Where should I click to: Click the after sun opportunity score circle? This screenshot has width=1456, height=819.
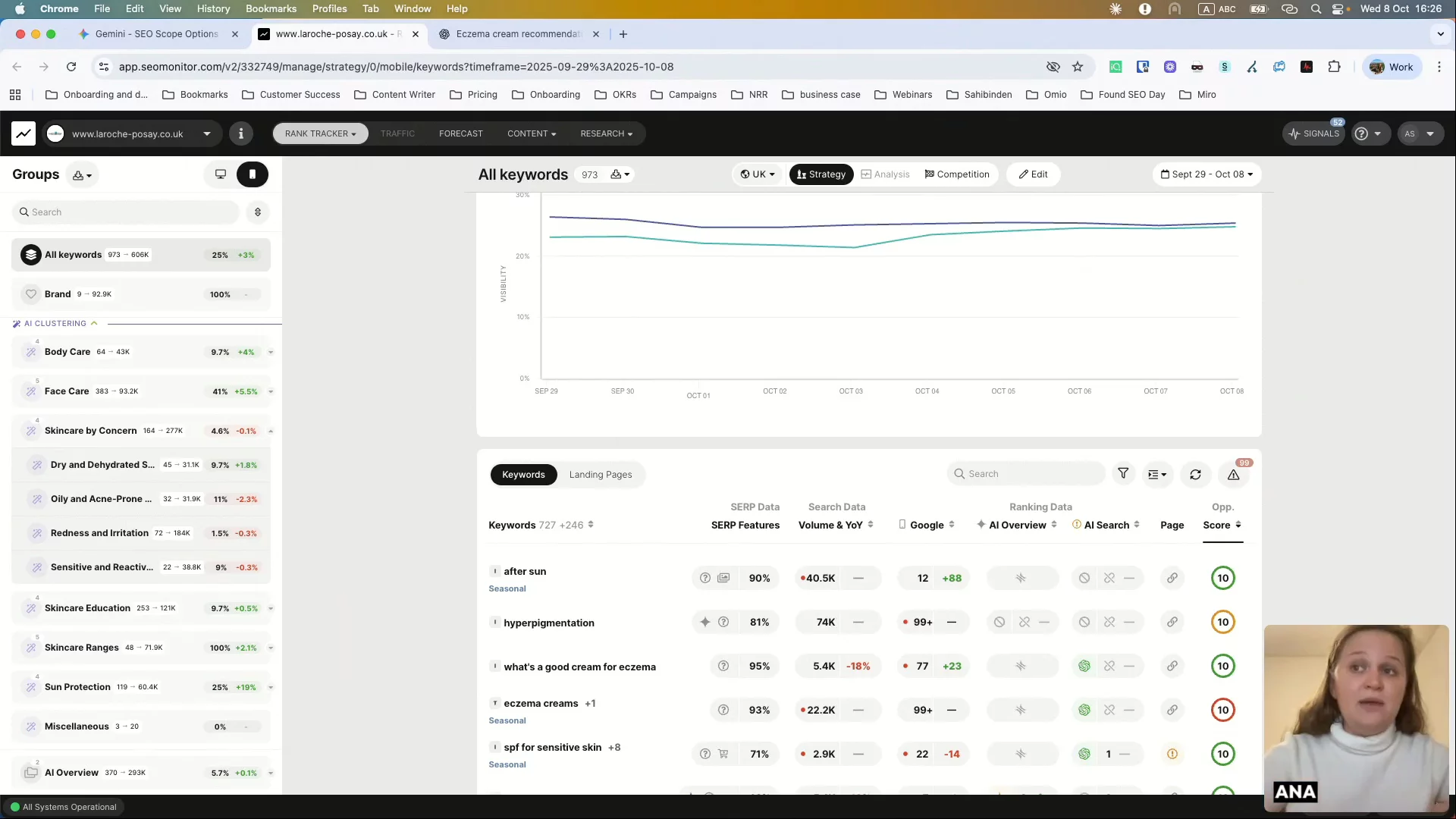(x=1222, y=578)
